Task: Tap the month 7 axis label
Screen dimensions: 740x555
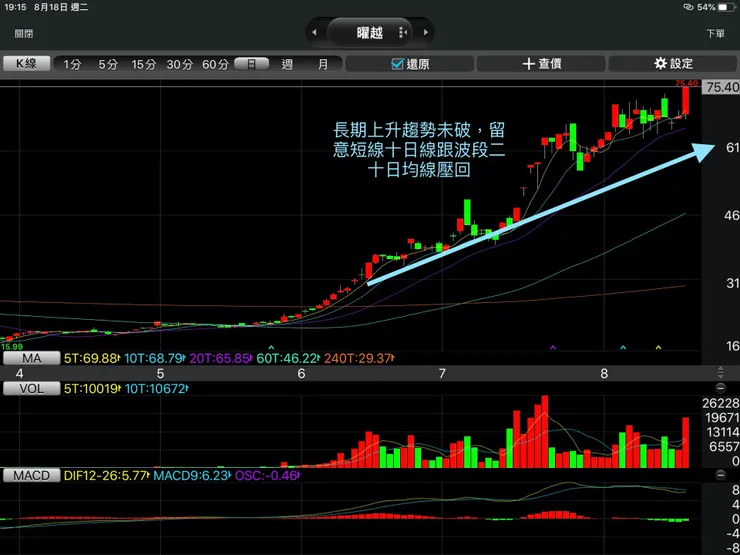Action: click(442, 373)
